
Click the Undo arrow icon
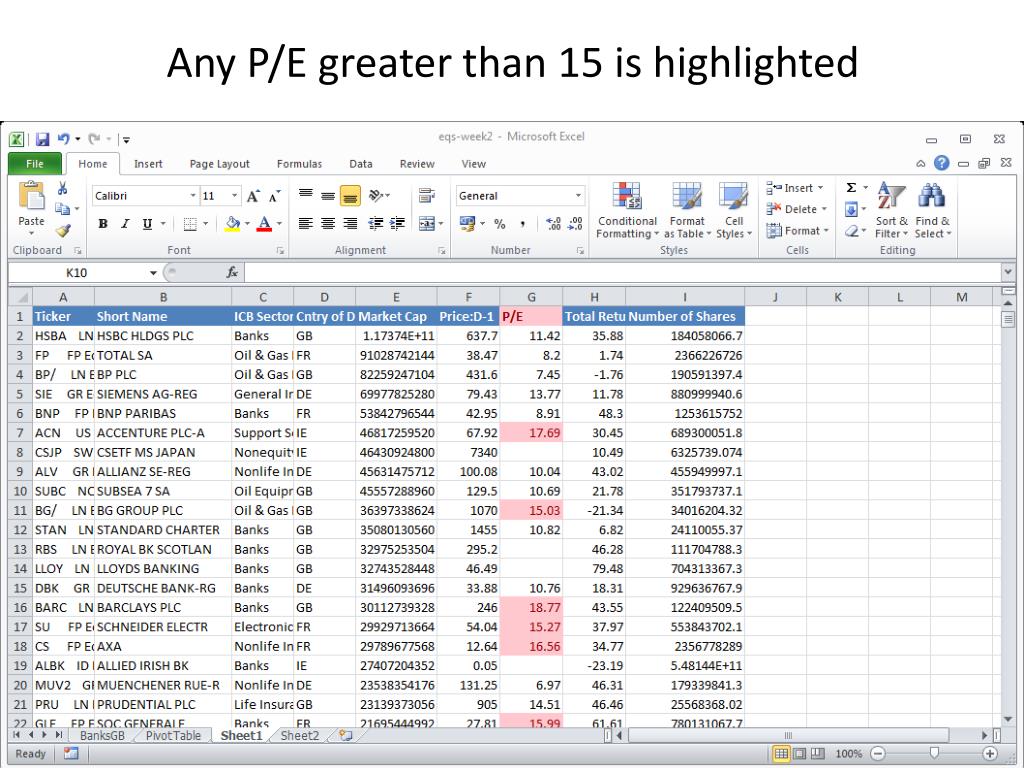63,139
